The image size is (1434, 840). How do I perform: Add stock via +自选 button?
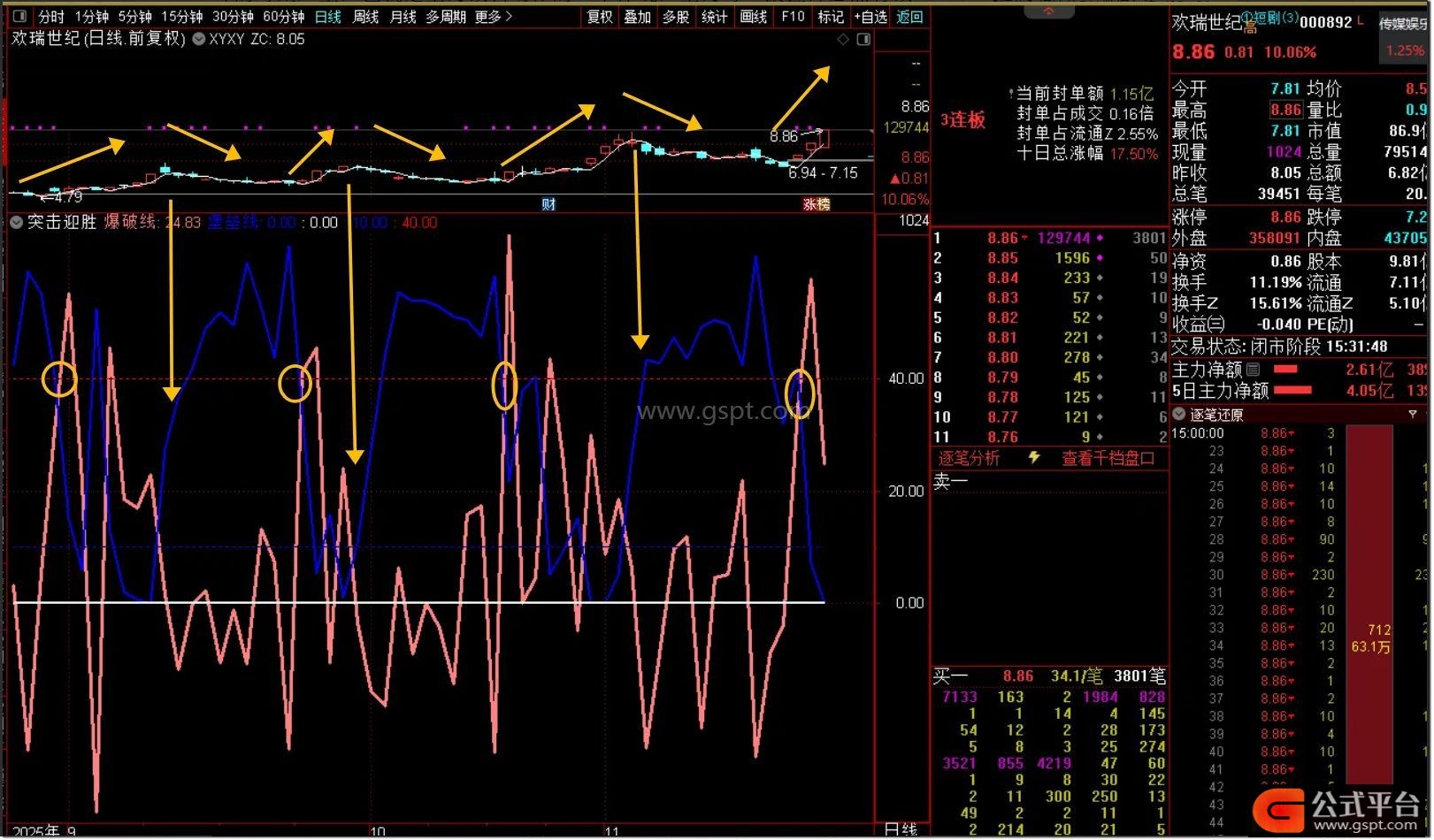coord(870,17)
